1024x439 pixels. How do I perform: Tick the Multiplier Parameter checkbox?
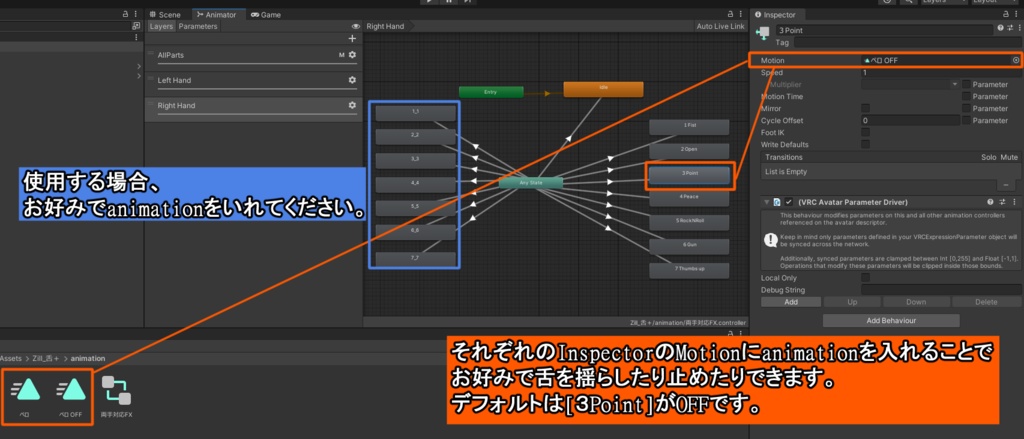pyautogui.click(x=966, y=84)
